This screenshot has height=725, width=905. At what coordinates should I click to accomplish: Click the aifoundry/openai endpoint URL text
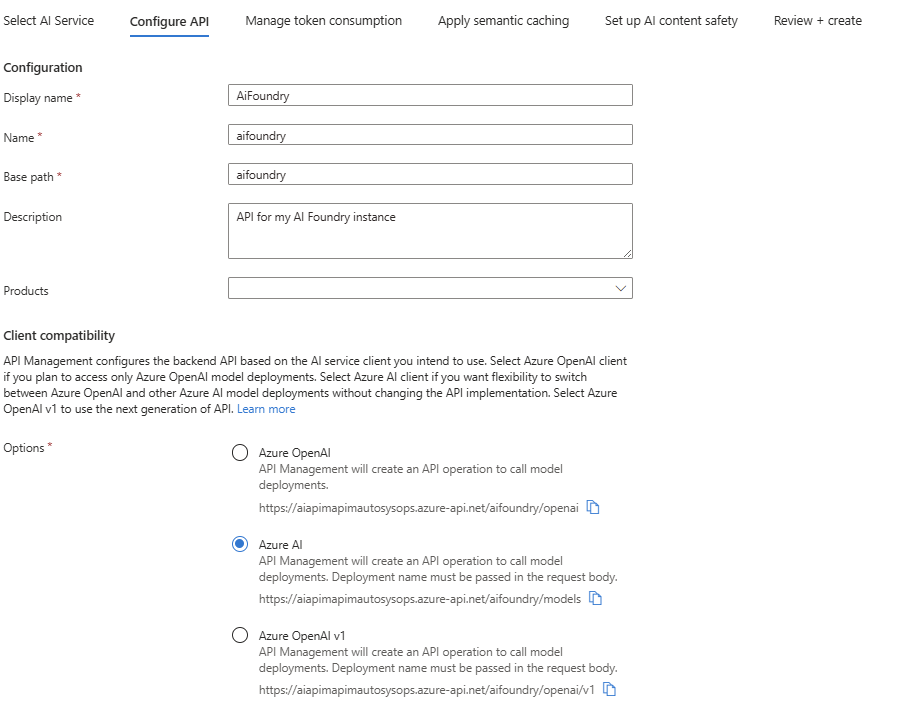coord(418,508)
